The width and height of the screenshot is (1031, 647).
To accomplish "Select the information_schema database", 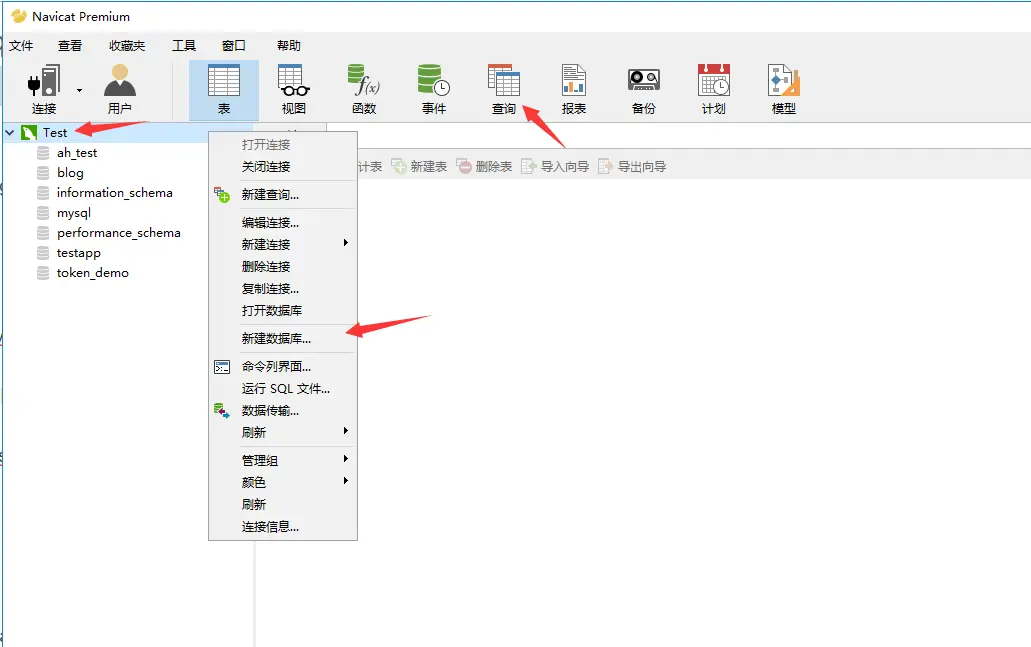I will pos(114,193).
